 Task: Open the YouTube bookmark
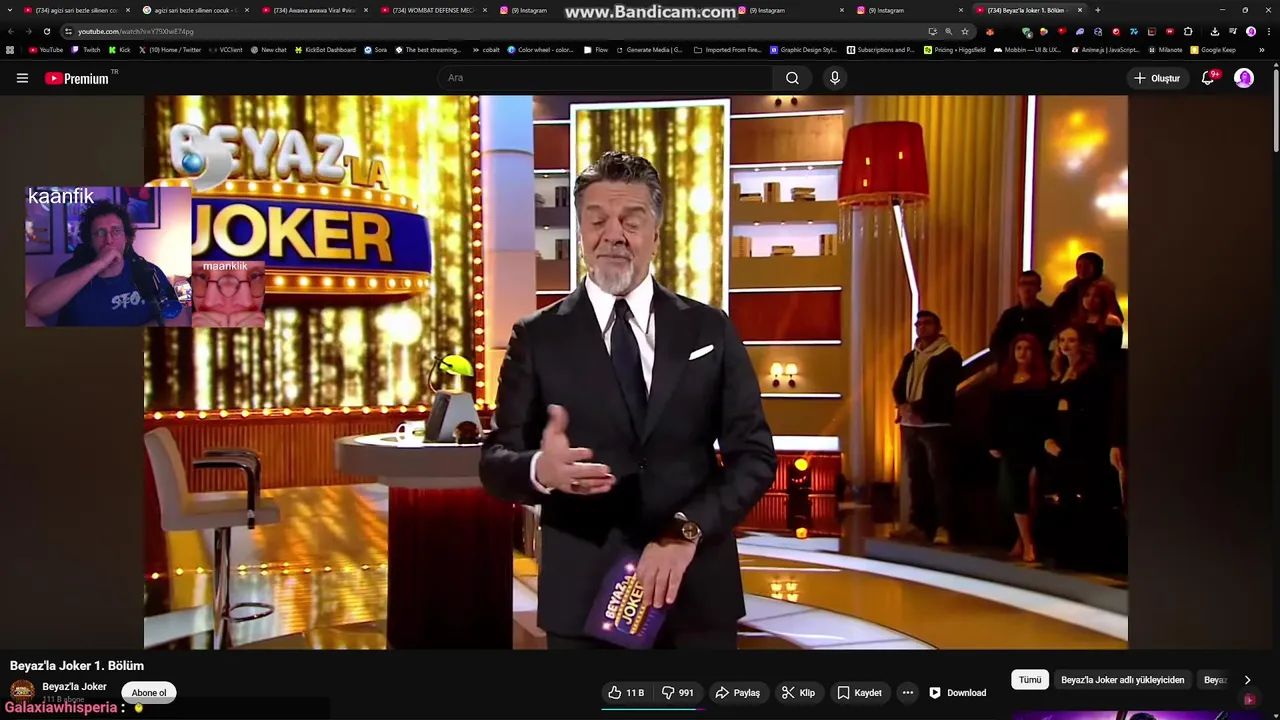click(x=46, y=50)
